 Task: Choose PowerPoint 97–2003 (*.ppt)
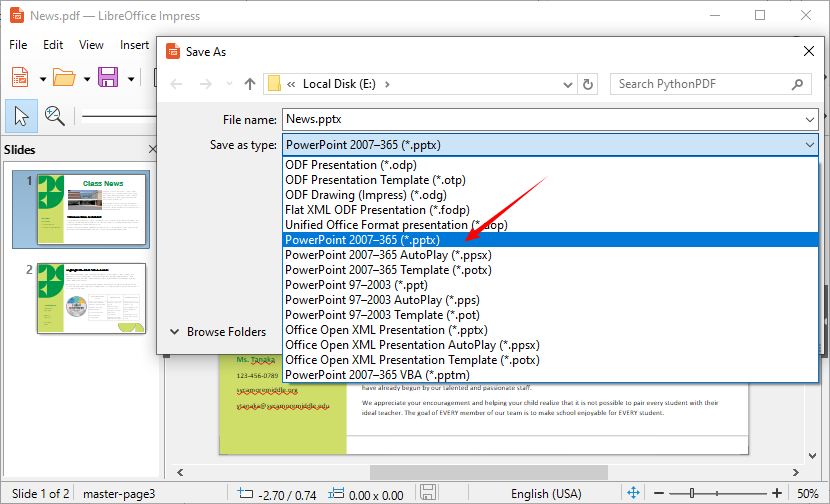tap(551, 285)
